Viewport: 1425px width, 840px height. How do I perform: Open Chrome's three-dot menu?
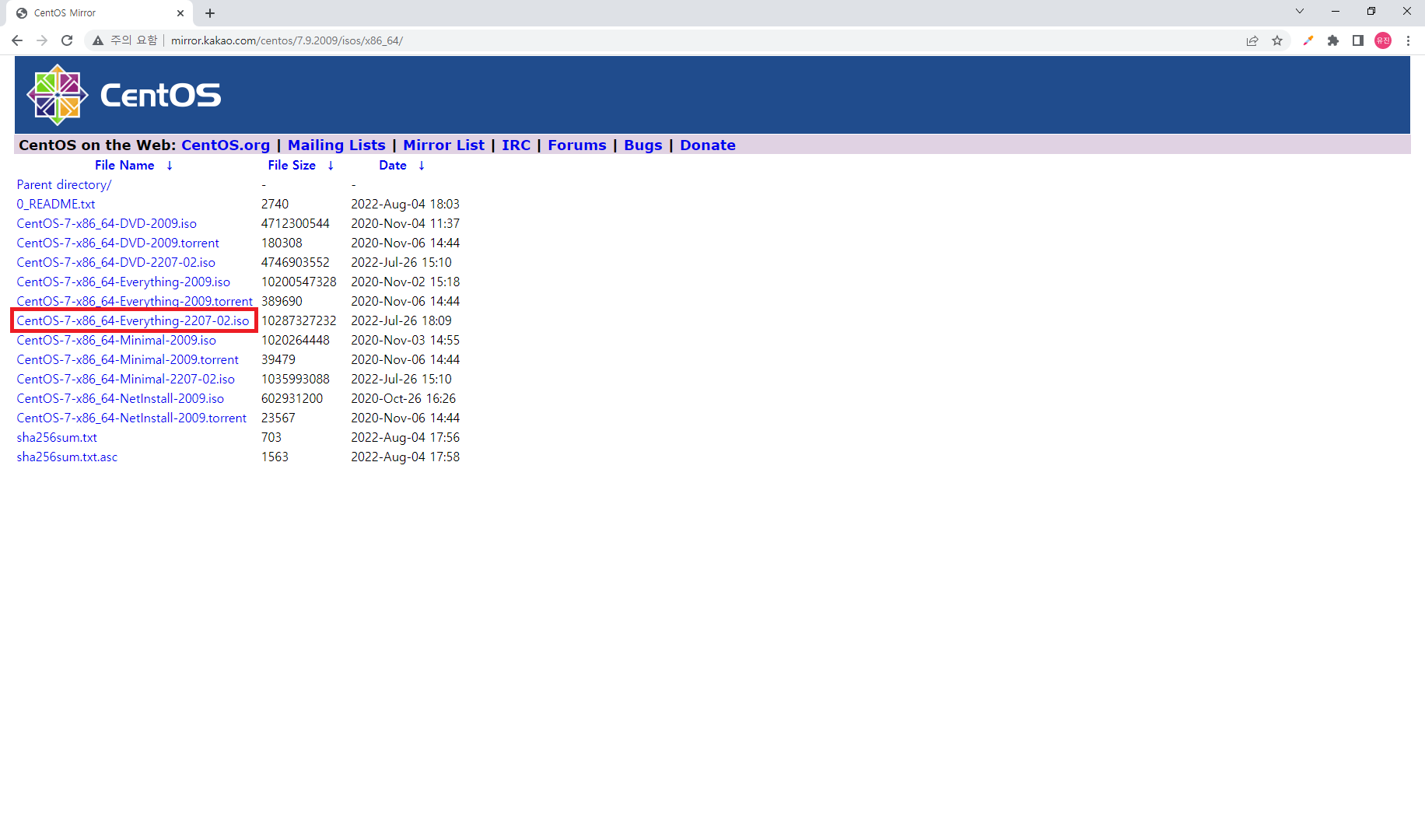click(1408, 40)
